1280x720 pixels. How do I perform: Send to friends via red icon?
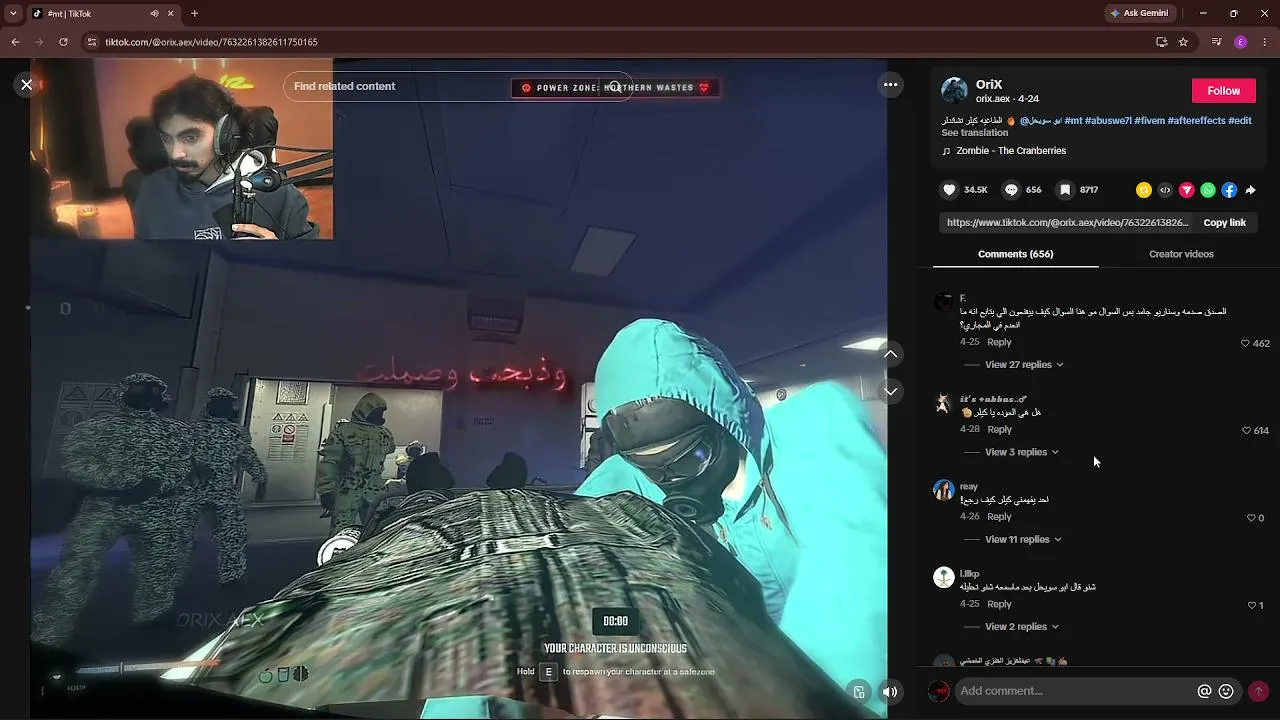[x=1187, y=190]
